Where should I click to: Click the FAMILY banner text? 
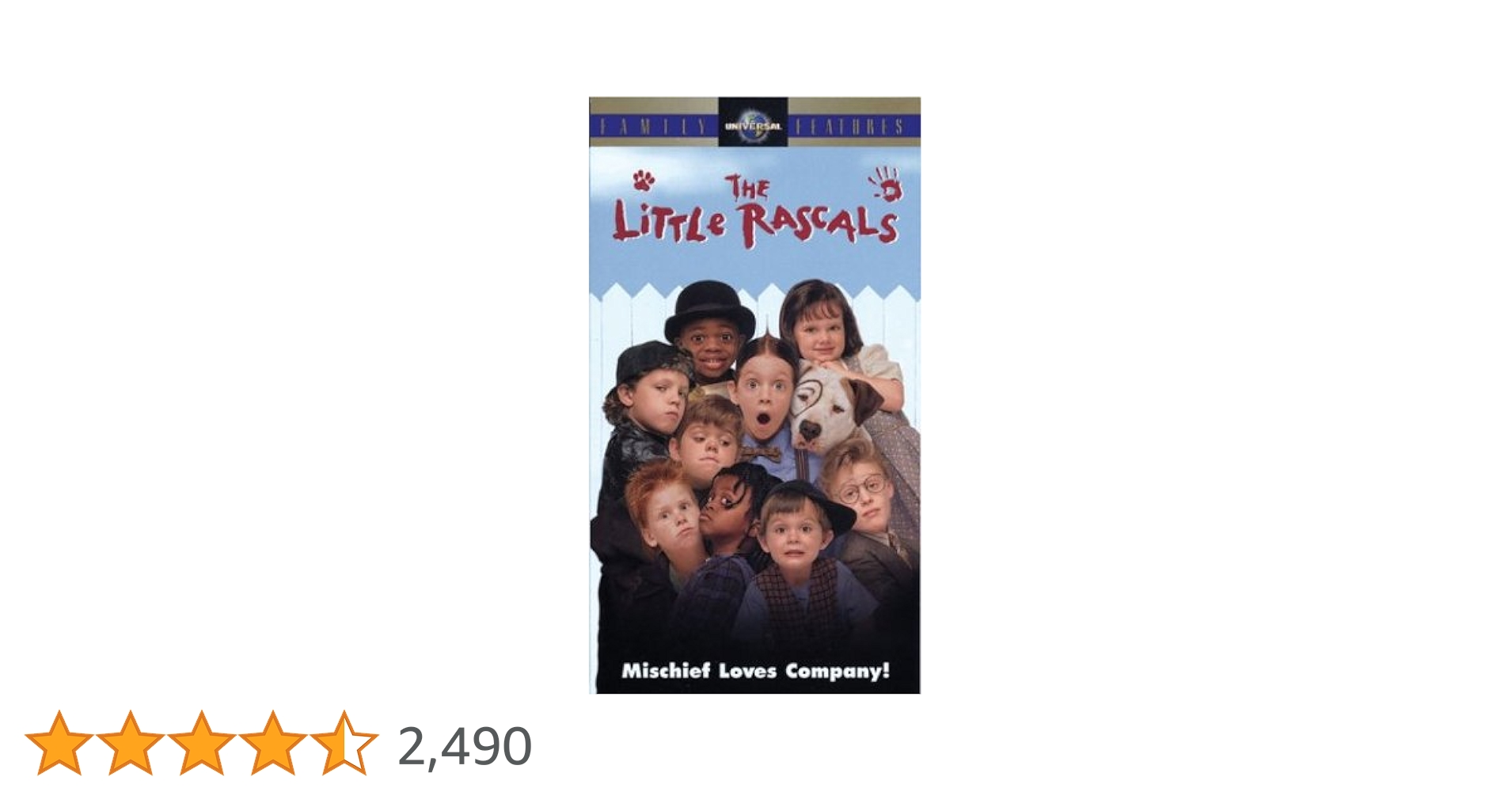(655, 126)
